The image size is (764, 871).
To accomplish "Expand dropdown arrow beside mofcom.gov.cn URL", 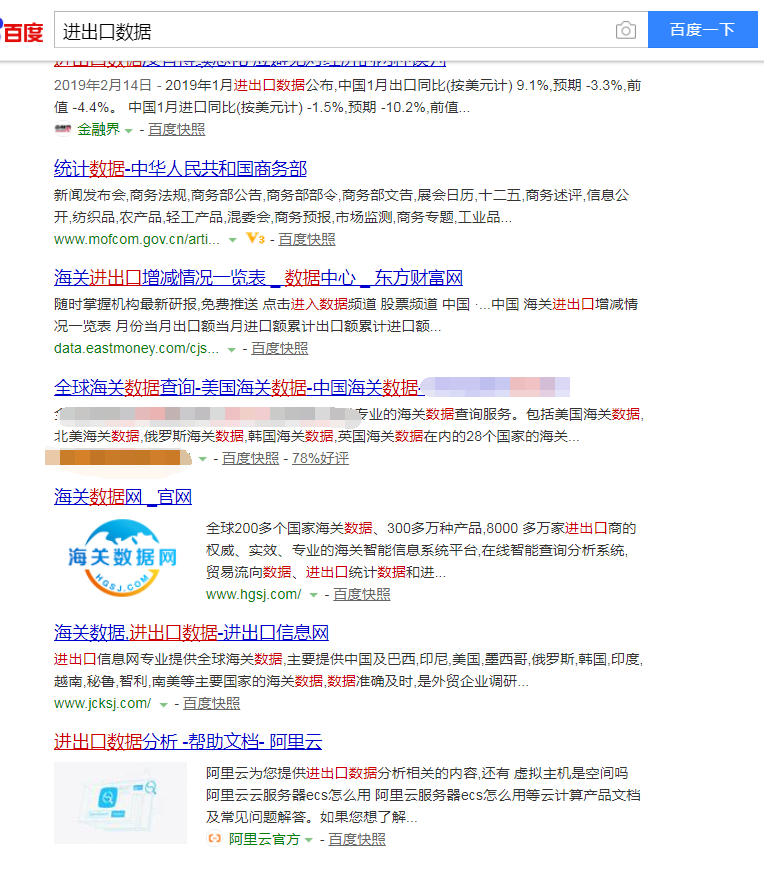I will 233,241.
